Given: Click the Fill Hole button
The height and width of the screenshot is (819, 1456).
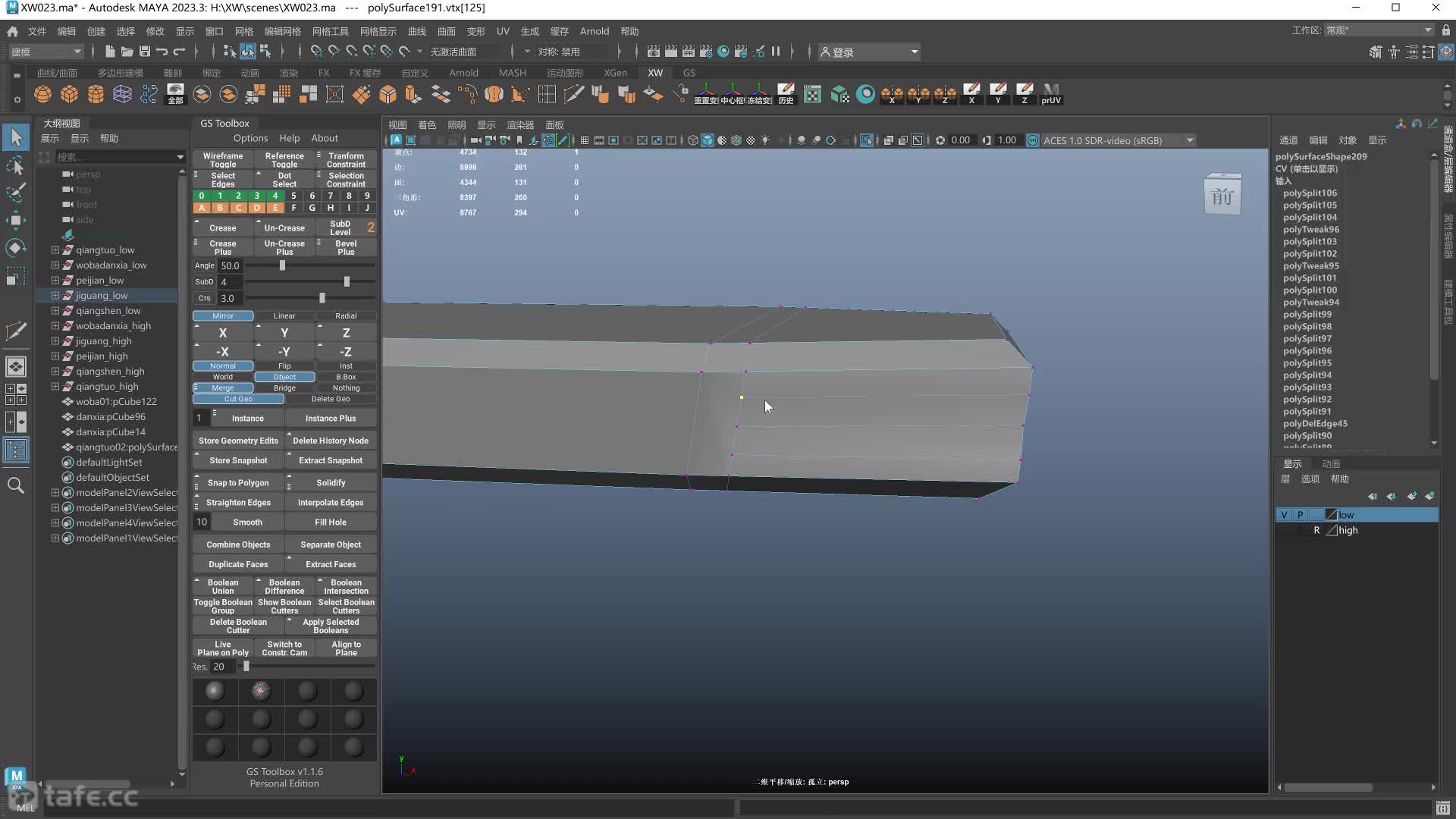Looking at the screenshot, I should coord(330,521).
